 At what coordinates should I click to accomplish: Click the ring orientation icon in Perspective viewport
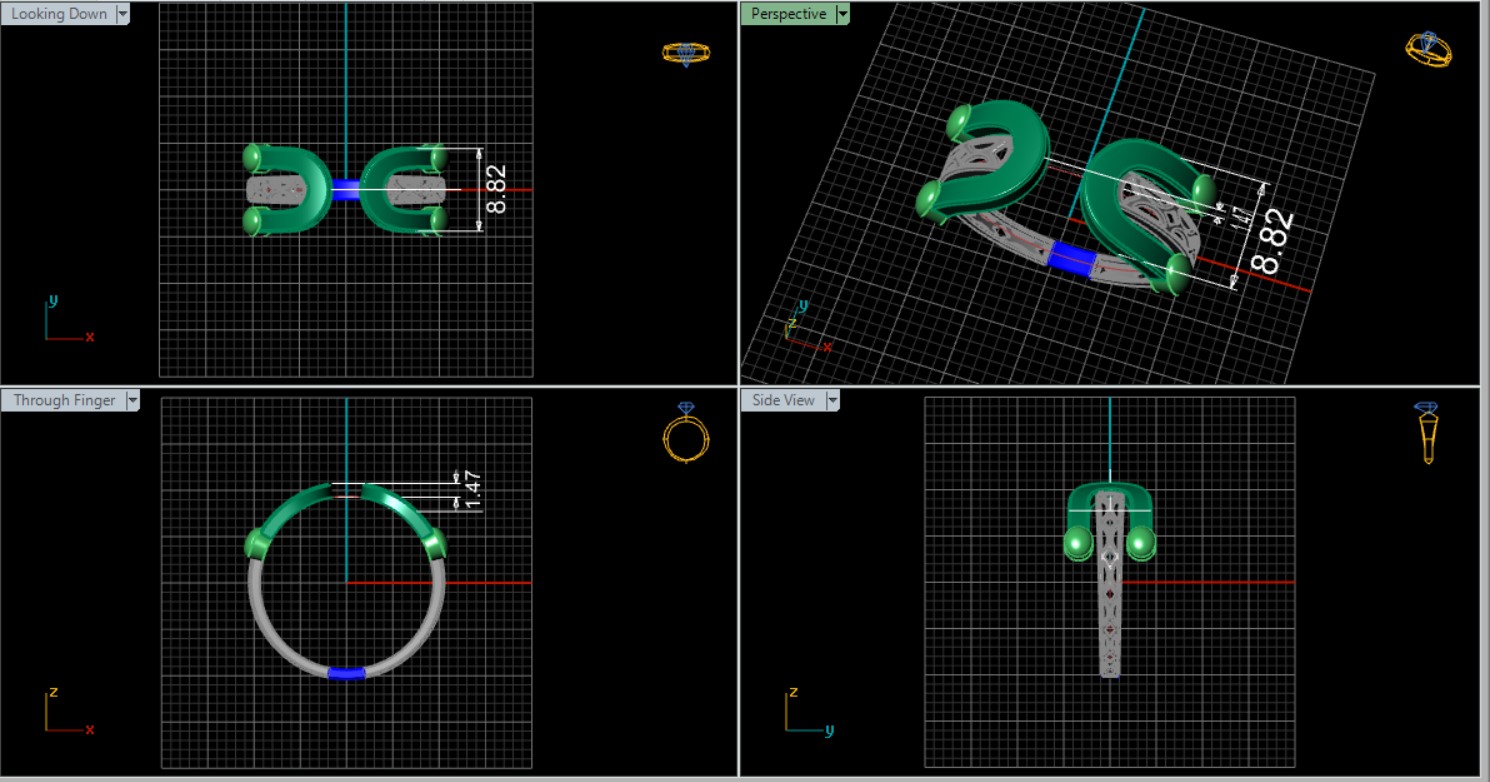coord(1428,49)
